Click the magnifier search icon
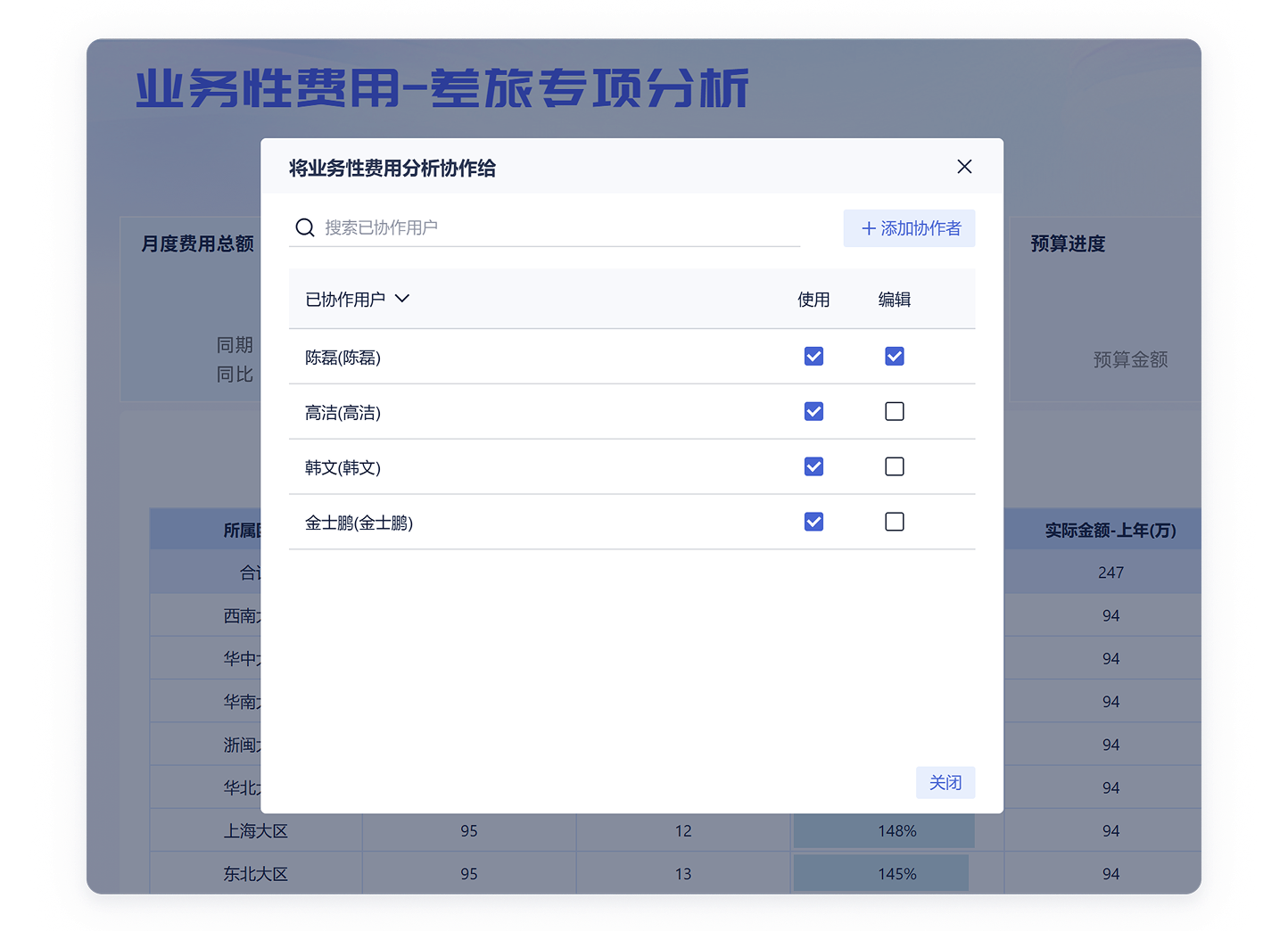Image resolution: width=1288 pixels, height=931 pixels. point(305,227)
